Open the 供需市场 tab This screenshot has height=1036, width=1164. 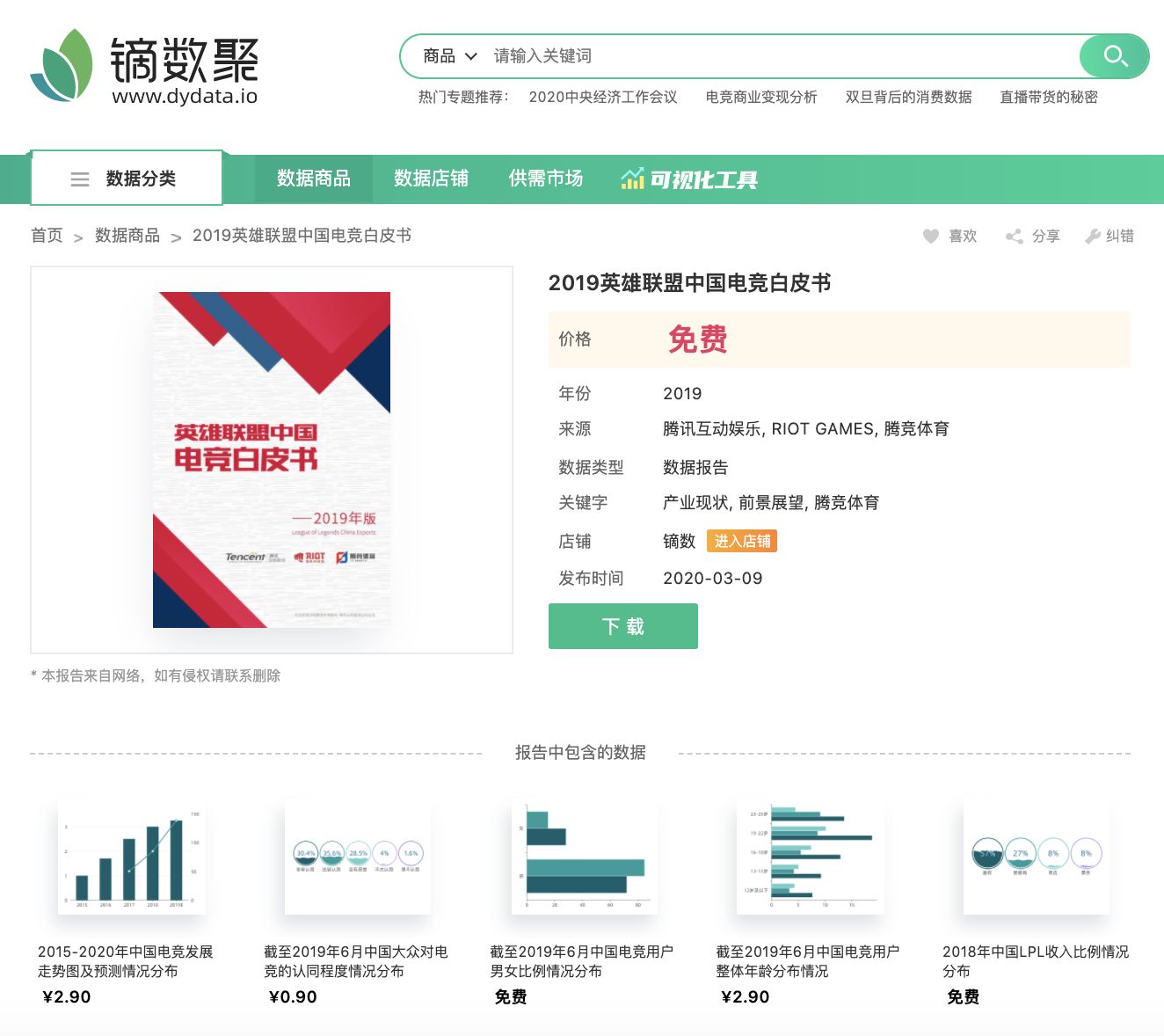(x=546, y=179)
